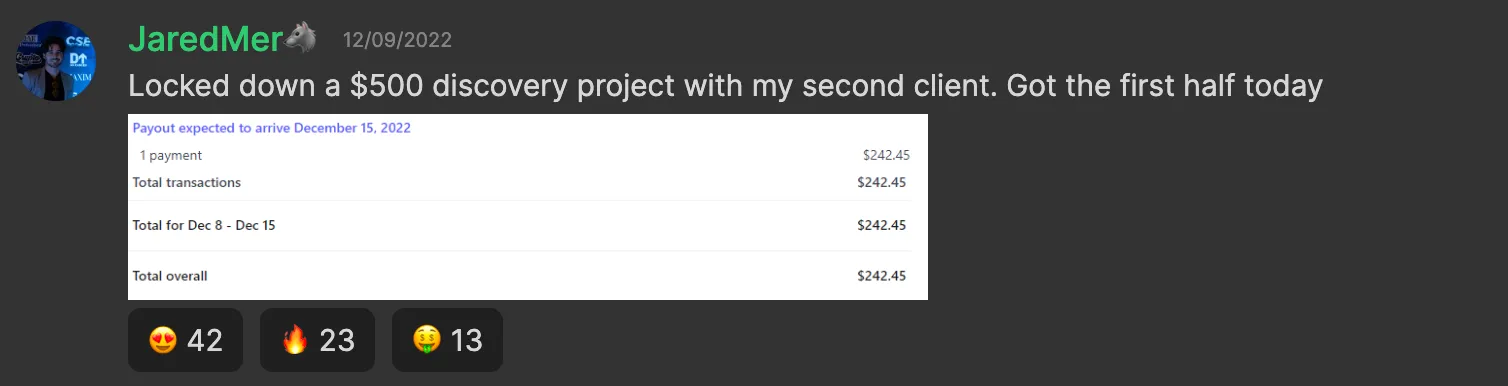1508x386 pixels.
Task: Toggle the heart-eyes emoji reaction
Action: pos(185,340)
